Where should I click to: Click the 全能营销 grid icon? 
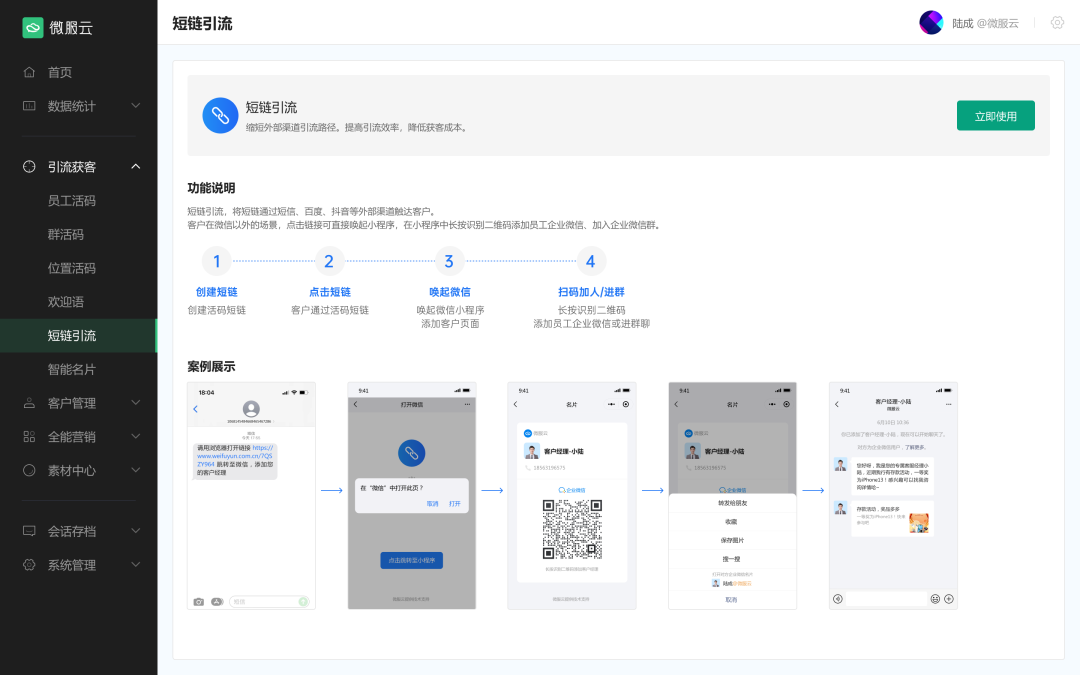tap(29, 437)
